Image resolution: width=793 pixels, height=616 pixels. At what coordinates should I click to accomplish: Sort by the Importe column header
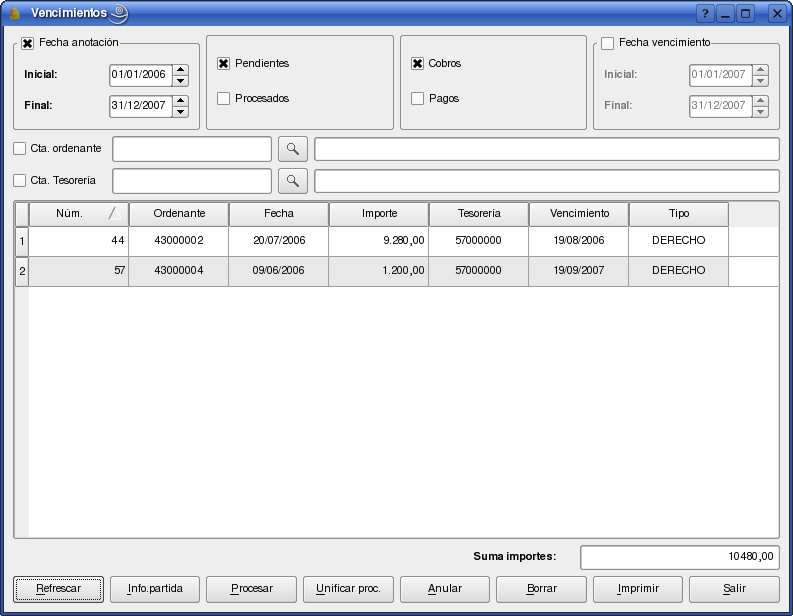pos(379,214)
